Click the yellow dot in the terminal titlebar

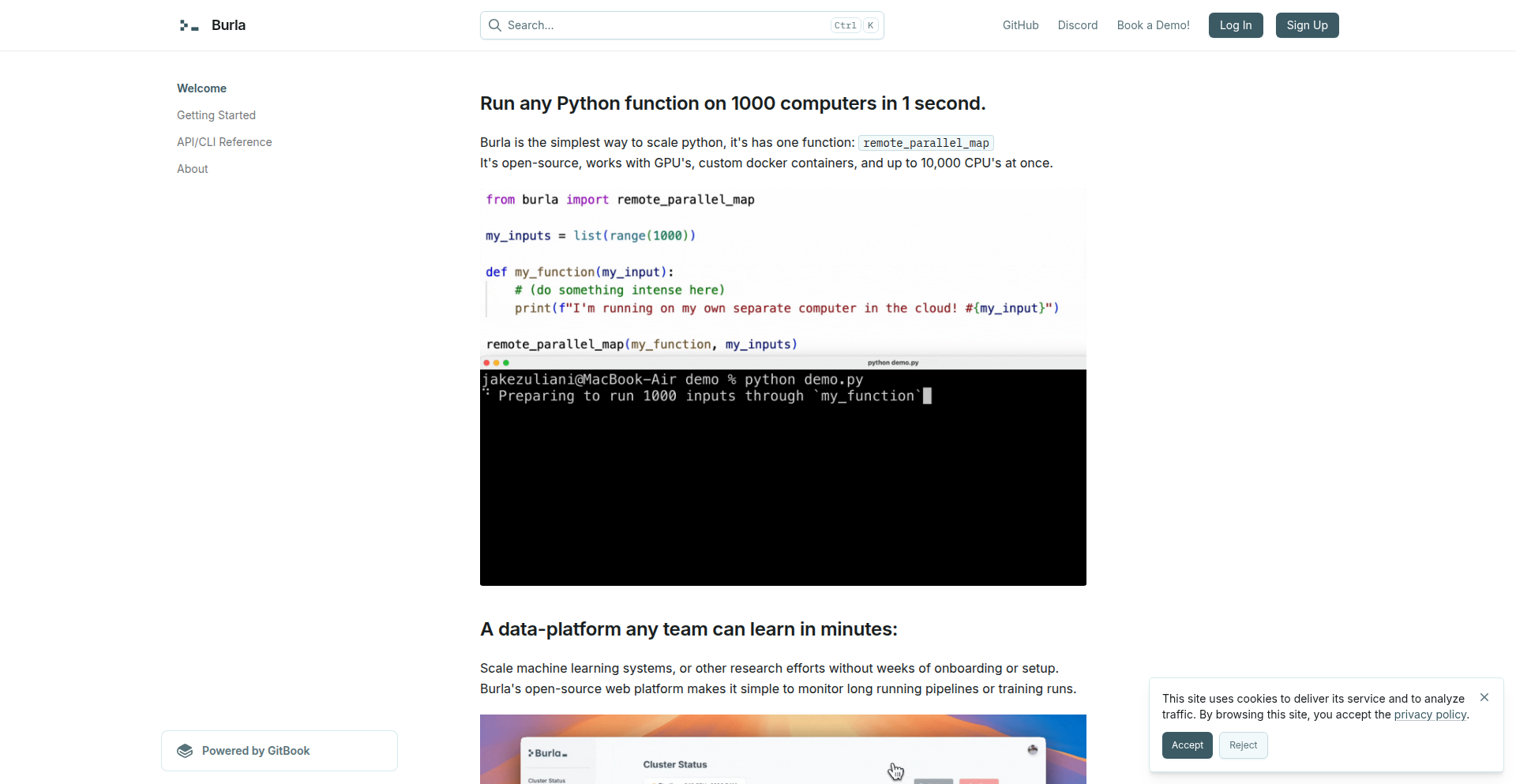(496, 363)
